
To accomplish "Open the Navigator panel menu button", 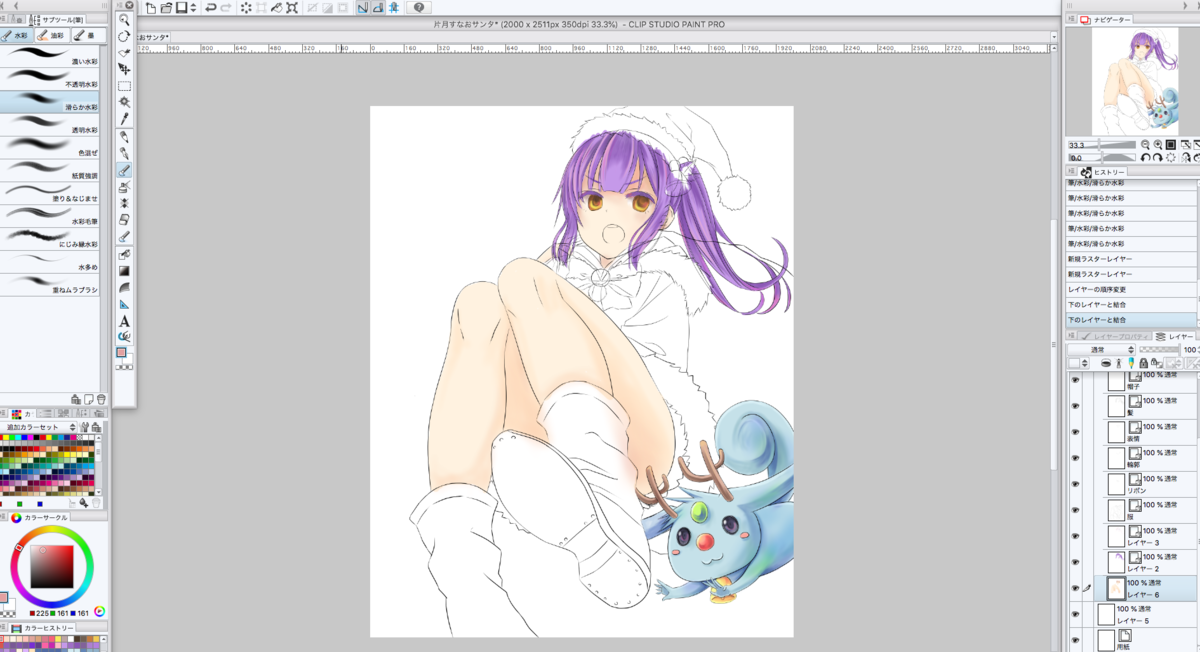I will pos(1070,18).
